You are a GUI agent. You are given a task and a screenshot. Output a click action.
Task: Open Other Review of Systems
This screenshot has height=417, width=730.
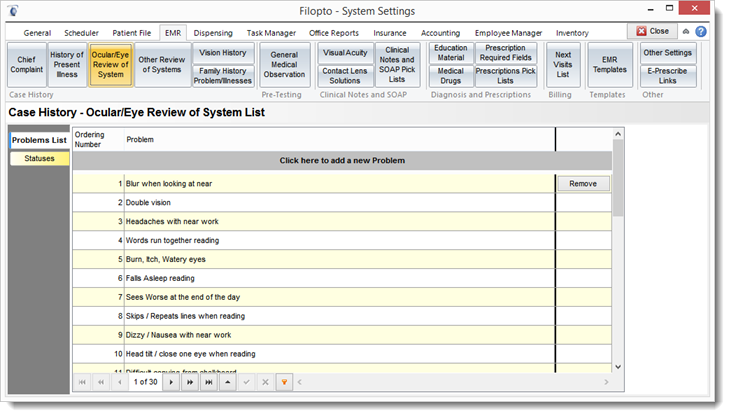162,65
